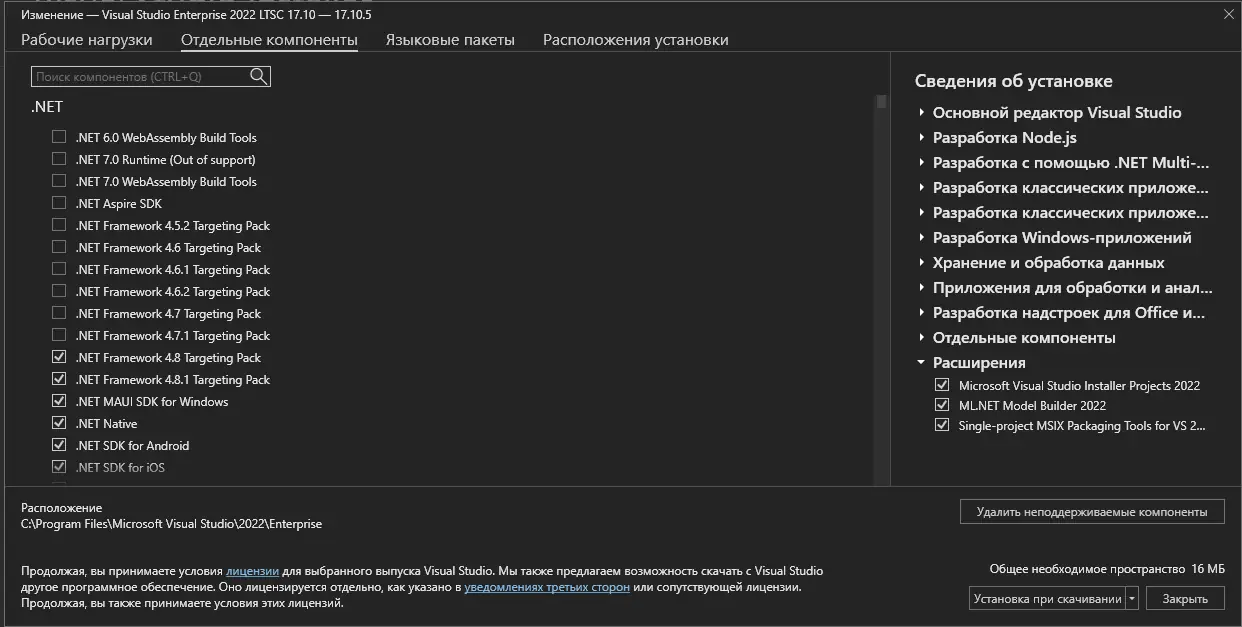The image size is (1242, 627).
Task: Click the component search input field
Action: [140, 76]
